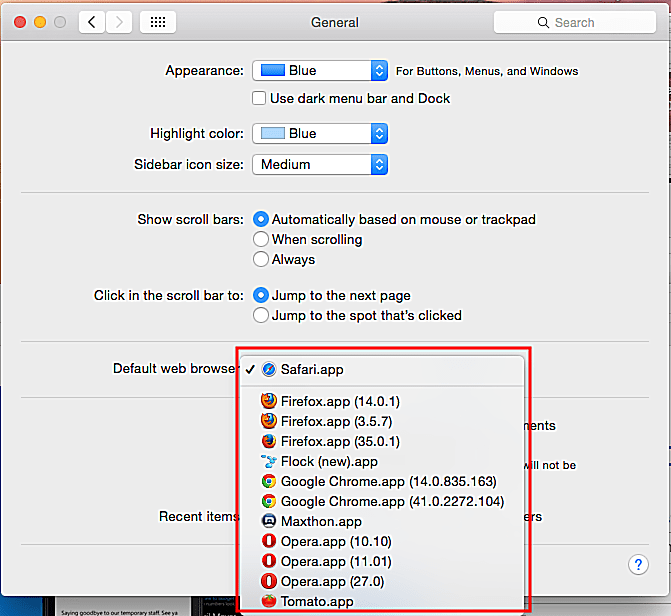
Task: Click the Recent items label
Action: pos(199,516)
